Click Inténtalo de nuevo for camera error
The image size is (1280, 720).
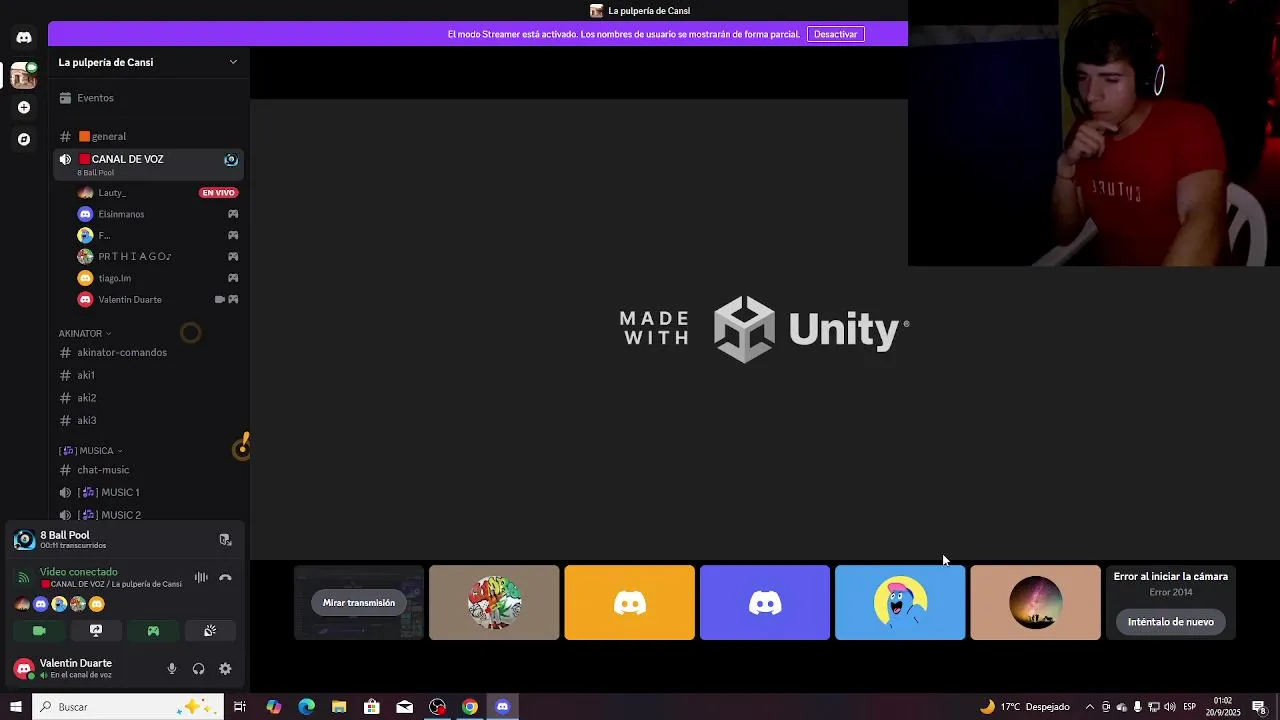coord(1170,622)
